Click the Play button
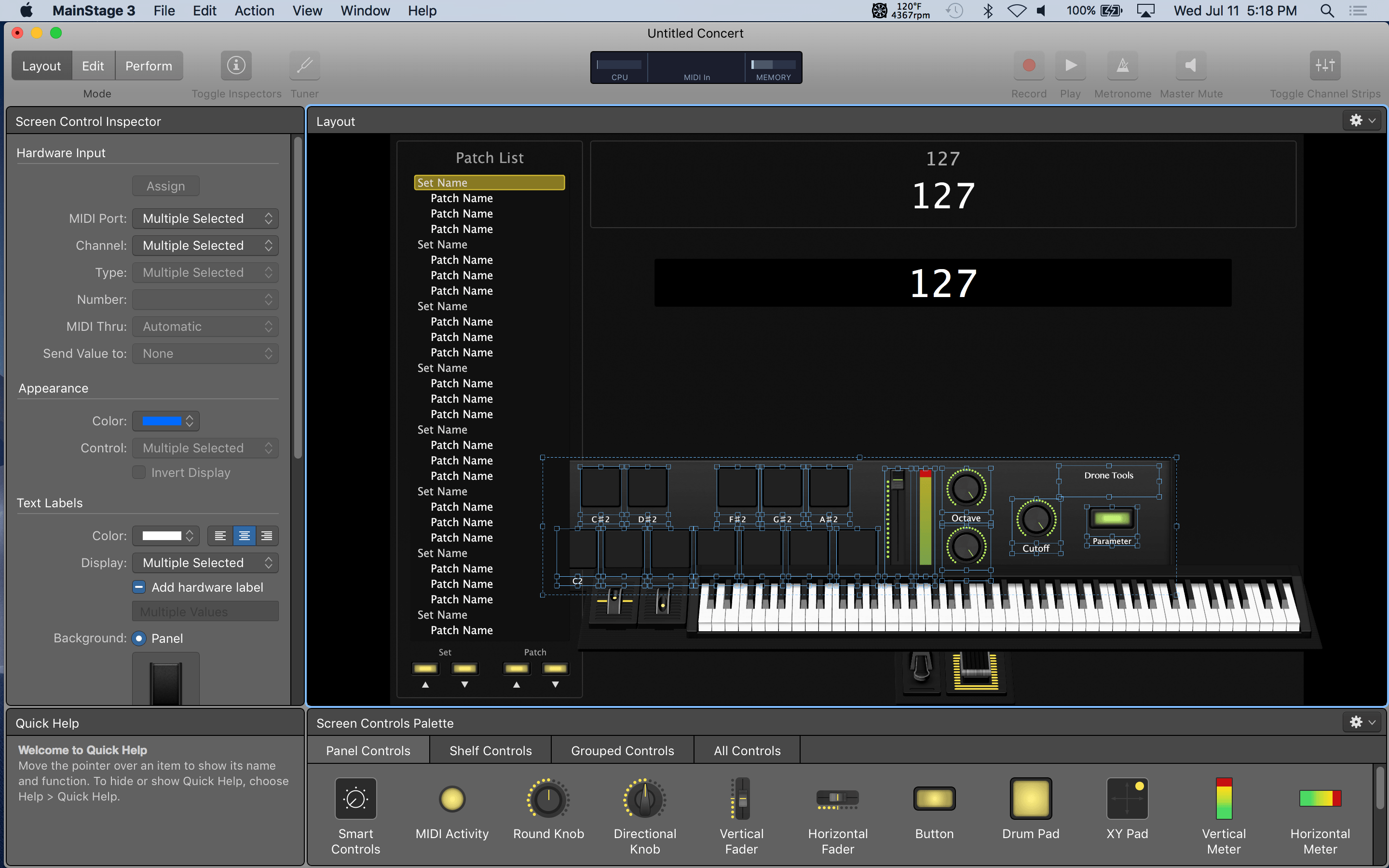Image resolution: width=1389 pixels, height=868 pixels. click(x=1070, y=66)
